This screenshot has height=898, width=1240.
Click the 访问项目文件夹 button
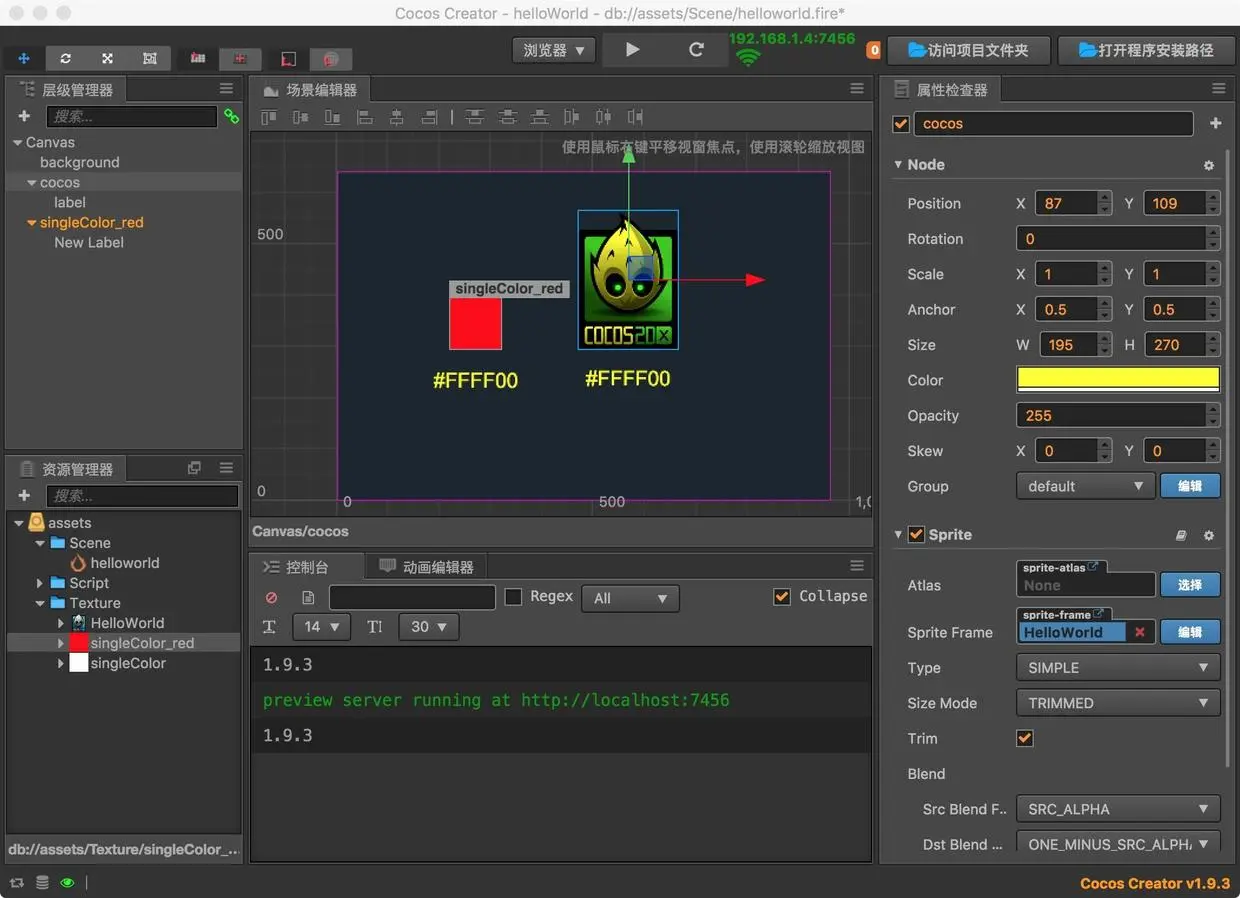pyautogui.click(x=967, y=50)
